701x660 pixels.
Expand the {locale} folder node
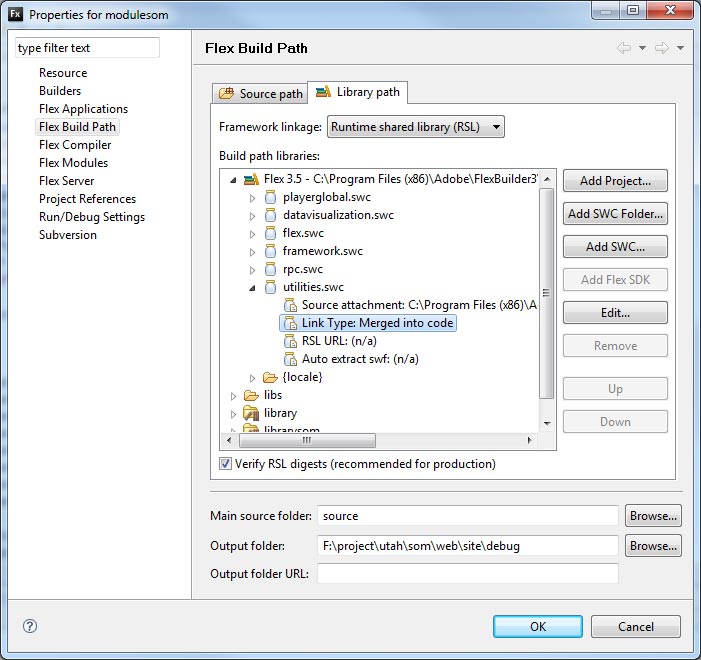coord(252,378)
